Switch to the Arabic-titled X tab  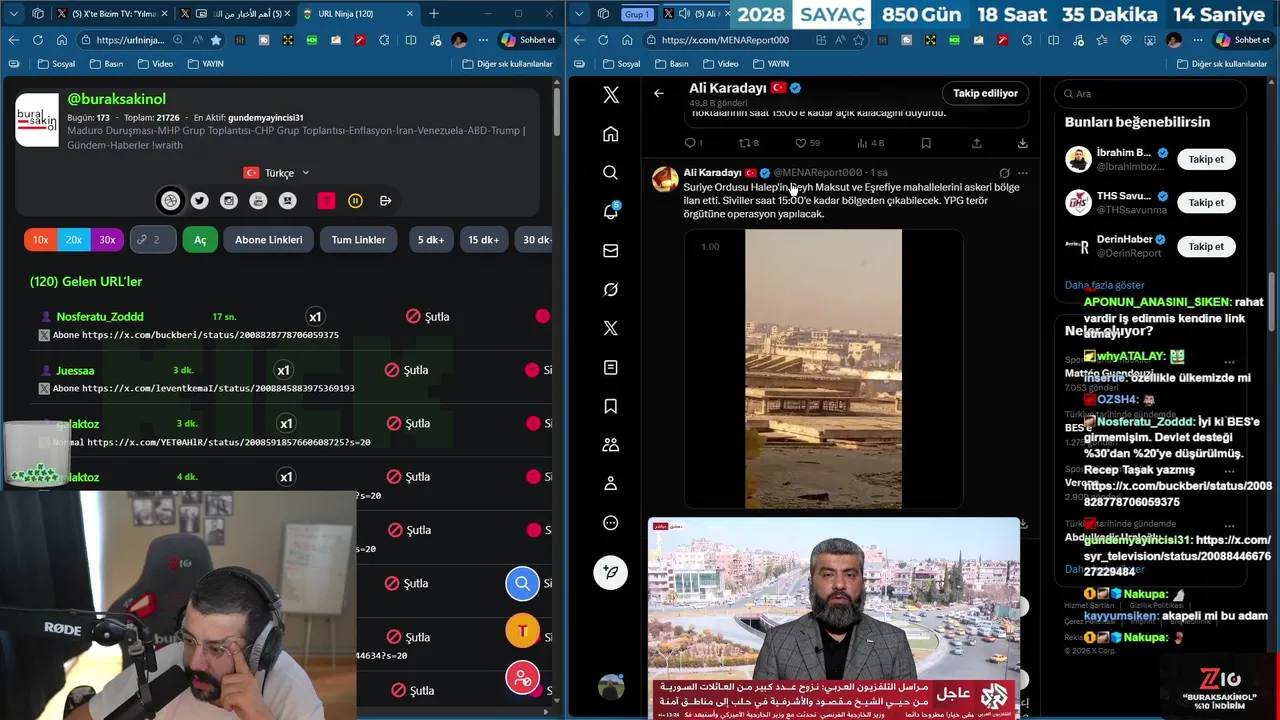(x=234, y=14)
